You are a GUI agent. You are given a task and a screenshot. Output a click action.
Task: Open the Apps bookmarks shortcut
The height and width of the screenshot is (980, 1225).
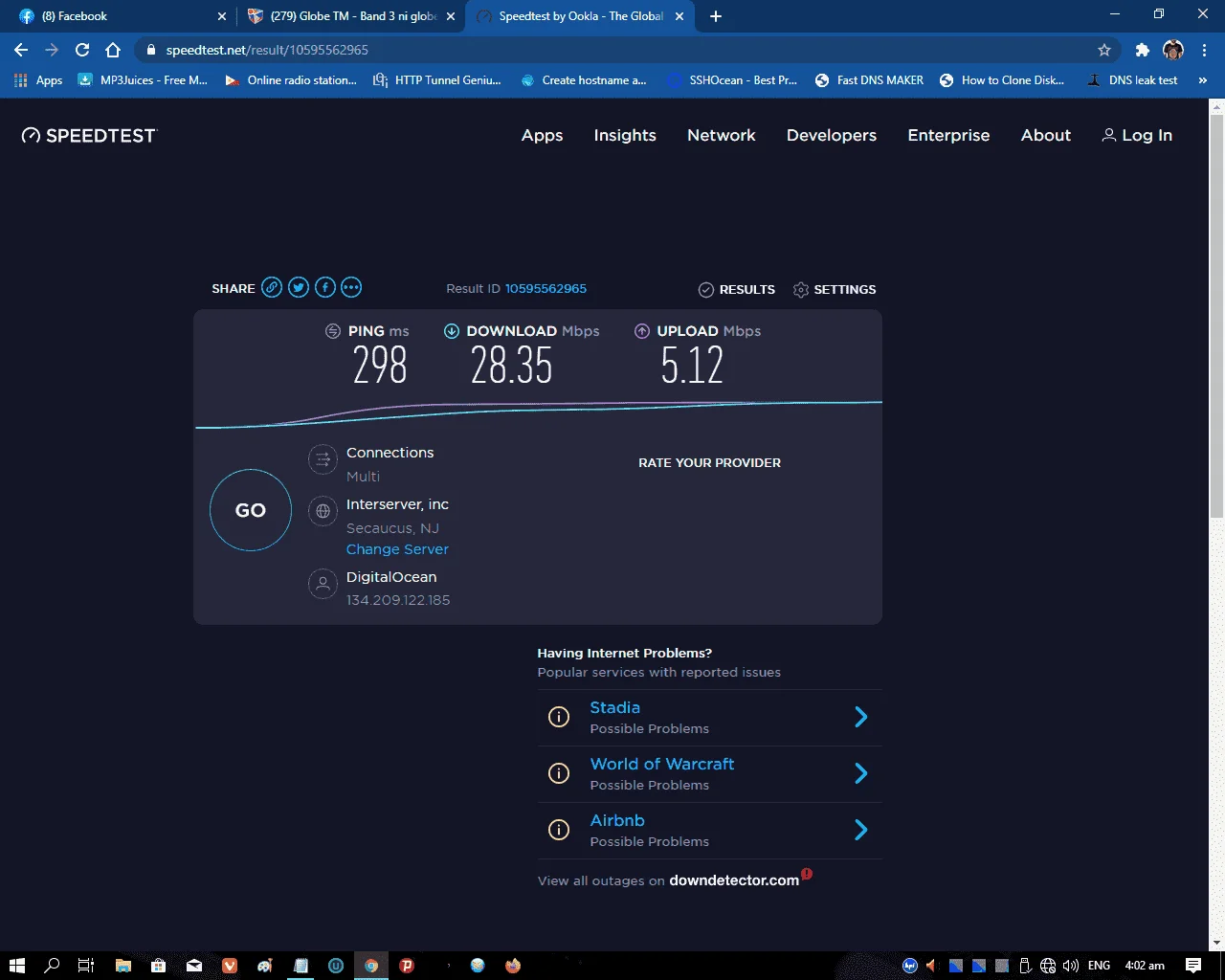(38, 80)
